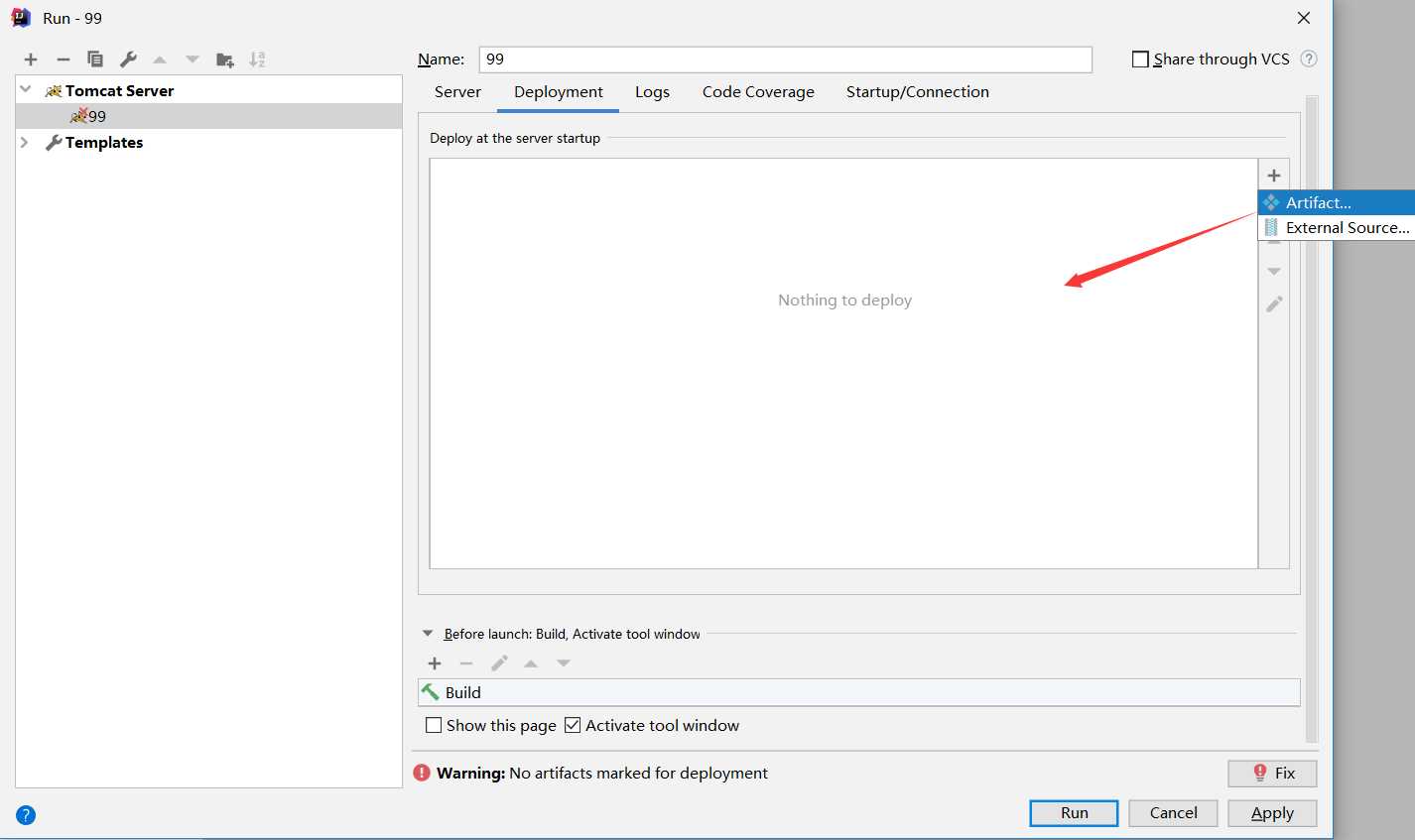
Task: Open the Code Coverage tab
Action: (x=758, y=92)
